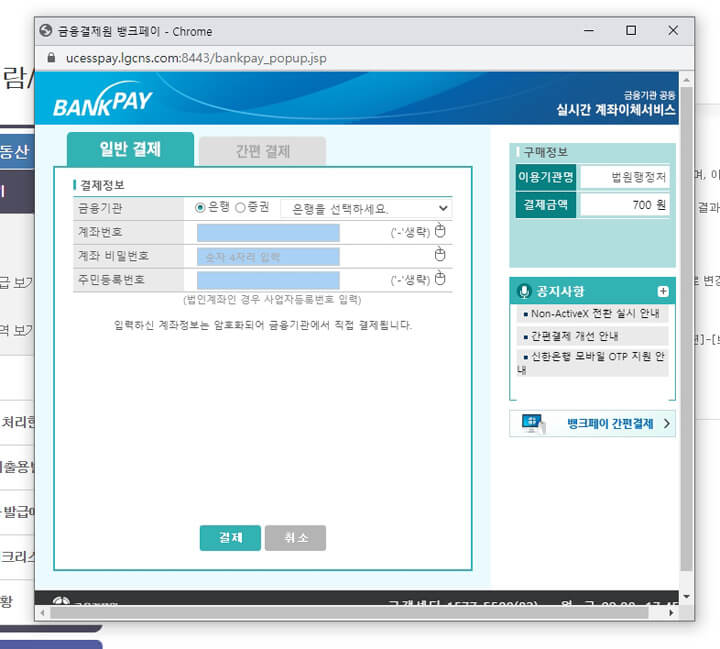This screenshot has height=649, width=720.
Task: Click the microphone icon beside 공지사항
Action: click(x=523, y=291)
